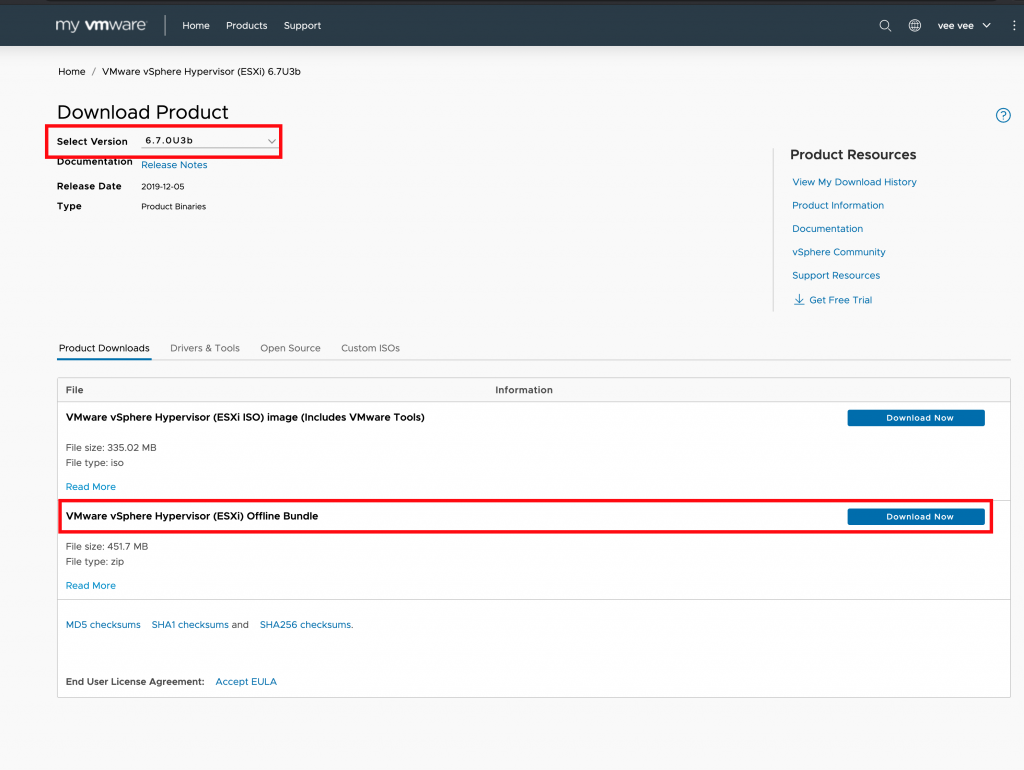Switch to the Custom ISOs tab
The width and height of the screenshot is (1024, 770).
[370, 348]
